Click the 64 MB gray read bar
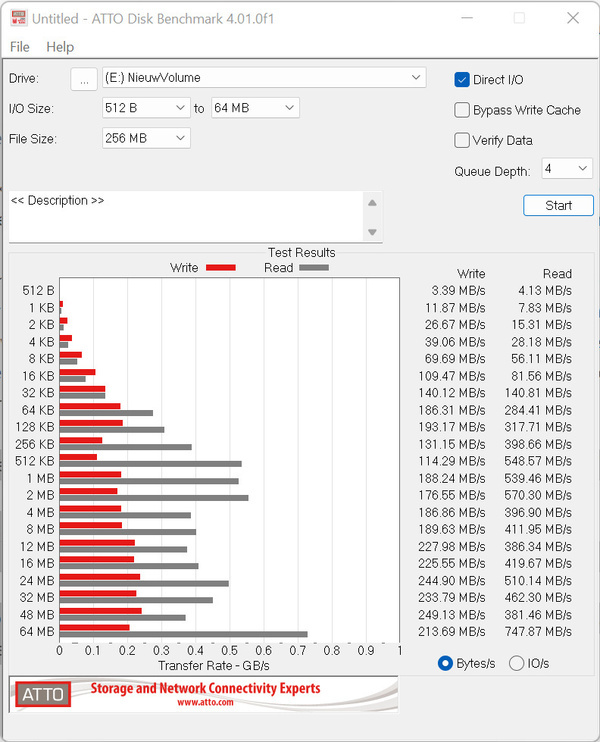The height and width of the screenshot is (742, 600). point(184,634)
